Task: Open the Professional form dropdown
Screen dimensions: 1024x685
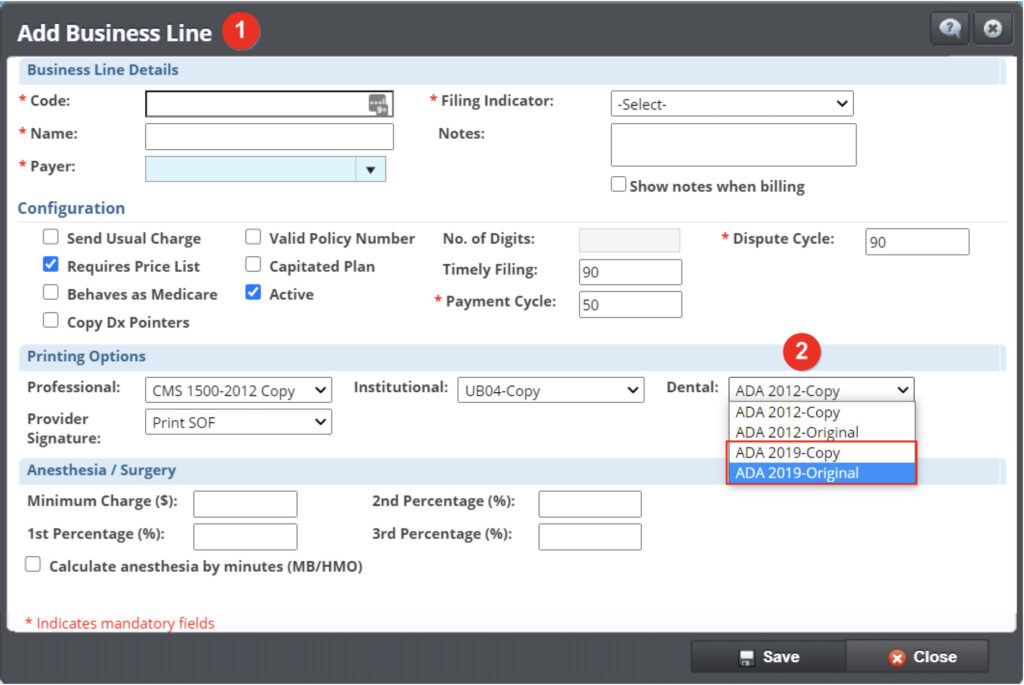Action: [238, 391]
